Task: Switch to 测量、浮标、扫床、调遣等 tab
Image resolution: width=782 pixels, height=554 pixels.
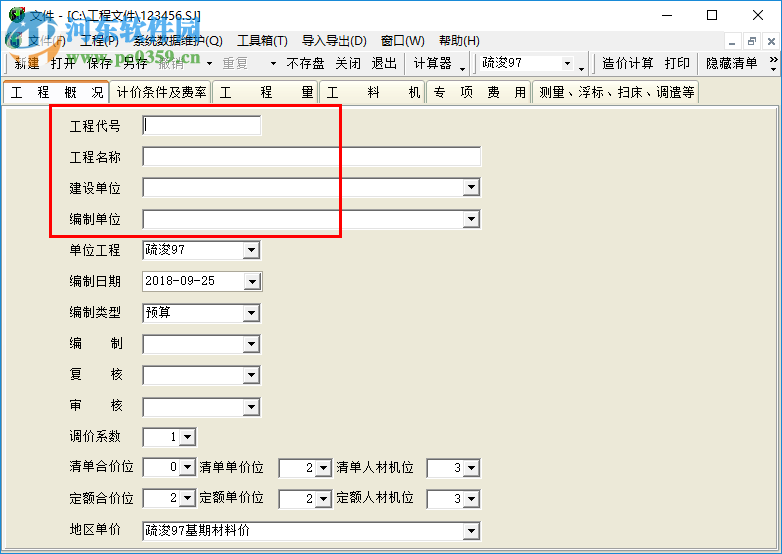Action: tap(616, 92)
